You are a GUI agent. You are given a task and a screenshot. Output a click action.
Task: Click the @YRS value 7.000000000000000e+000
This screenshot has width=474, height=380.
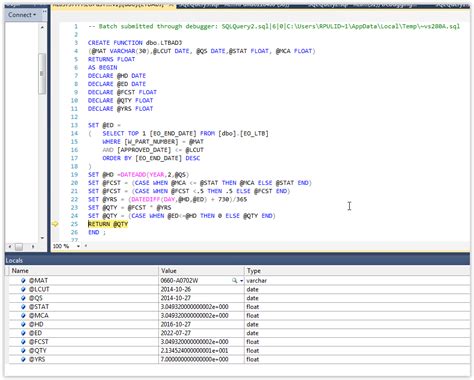[x=194, y=359]
